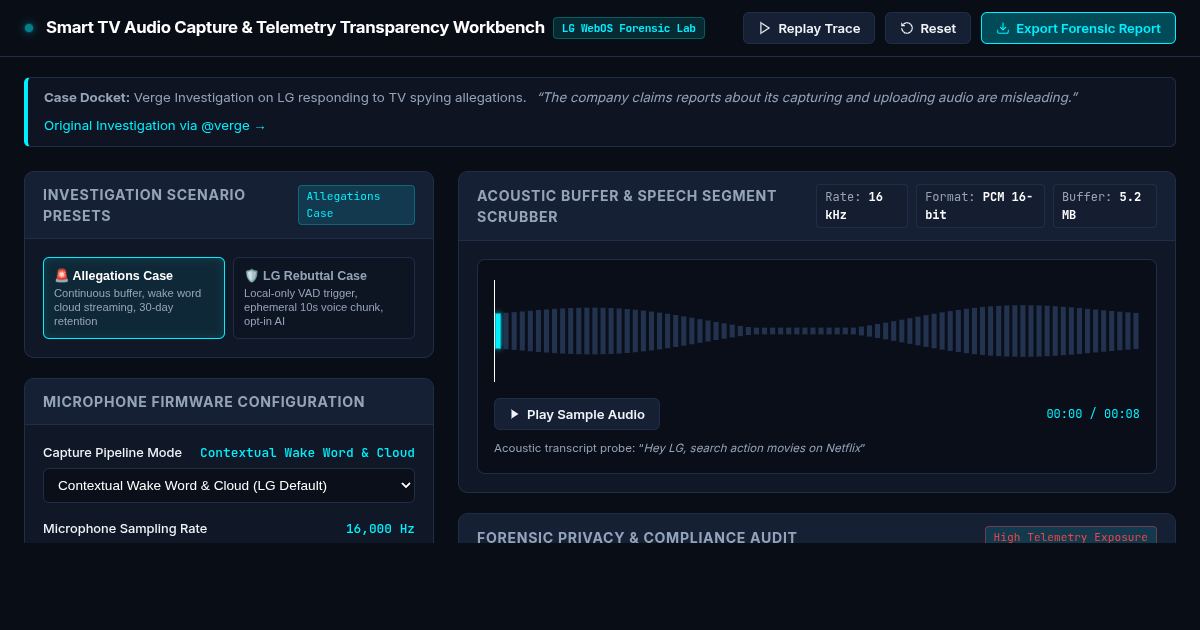Image resolution: width=1200 pixels, height=630 pixels.
Task: Click the acoustic transcript probe text
Action: [x=679, y=448]
